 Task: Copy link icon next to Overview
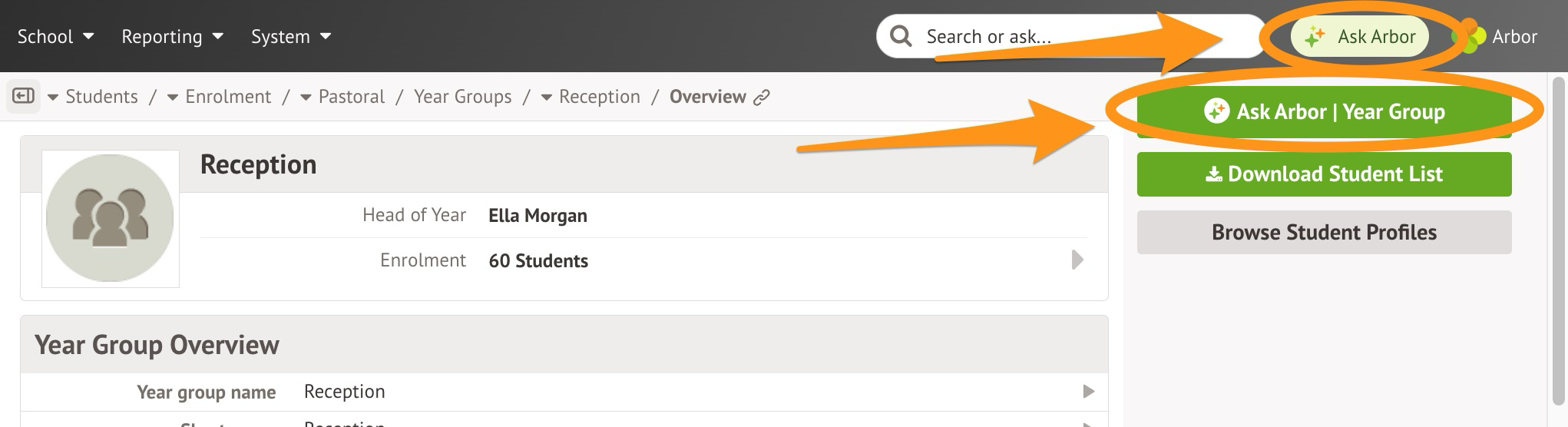pos(762,97)
